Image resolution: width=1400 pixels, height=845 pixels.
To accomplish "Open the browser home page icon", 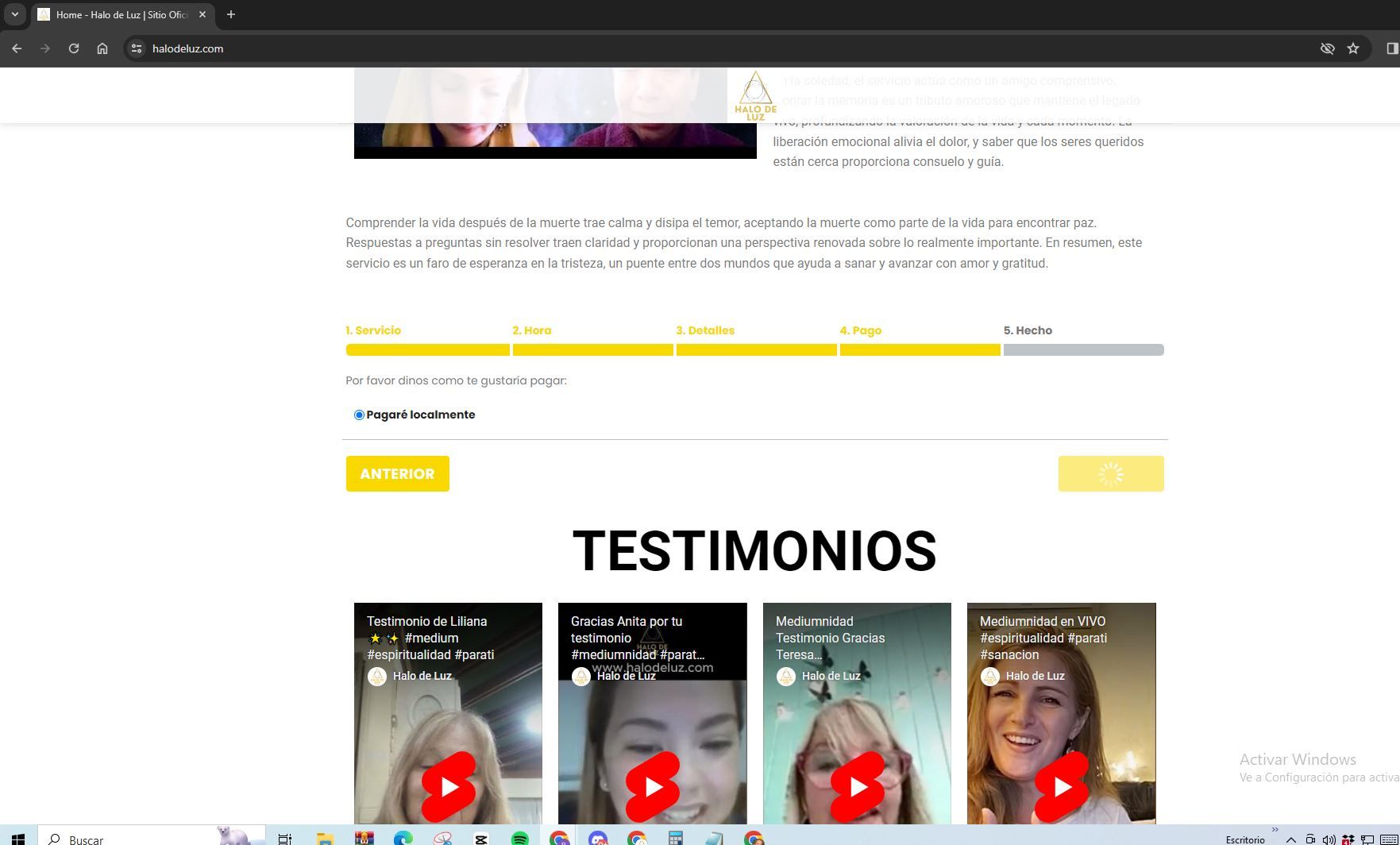I will click(x=102, y=48).
